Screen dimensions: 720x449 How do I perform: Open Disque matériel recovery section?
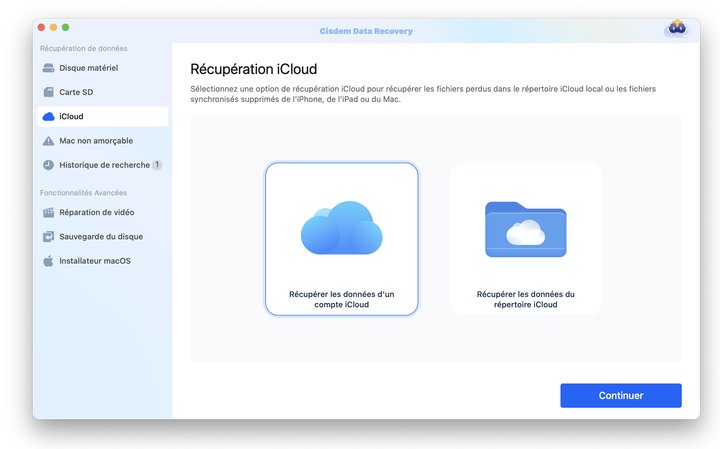click(102, 68)
